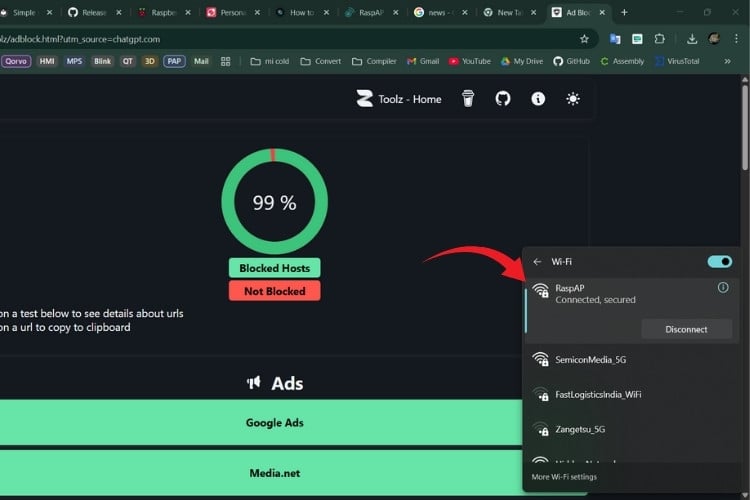Open the Google Translate extension icon
The height and width of the screenshot is (500, 750).
615,39
